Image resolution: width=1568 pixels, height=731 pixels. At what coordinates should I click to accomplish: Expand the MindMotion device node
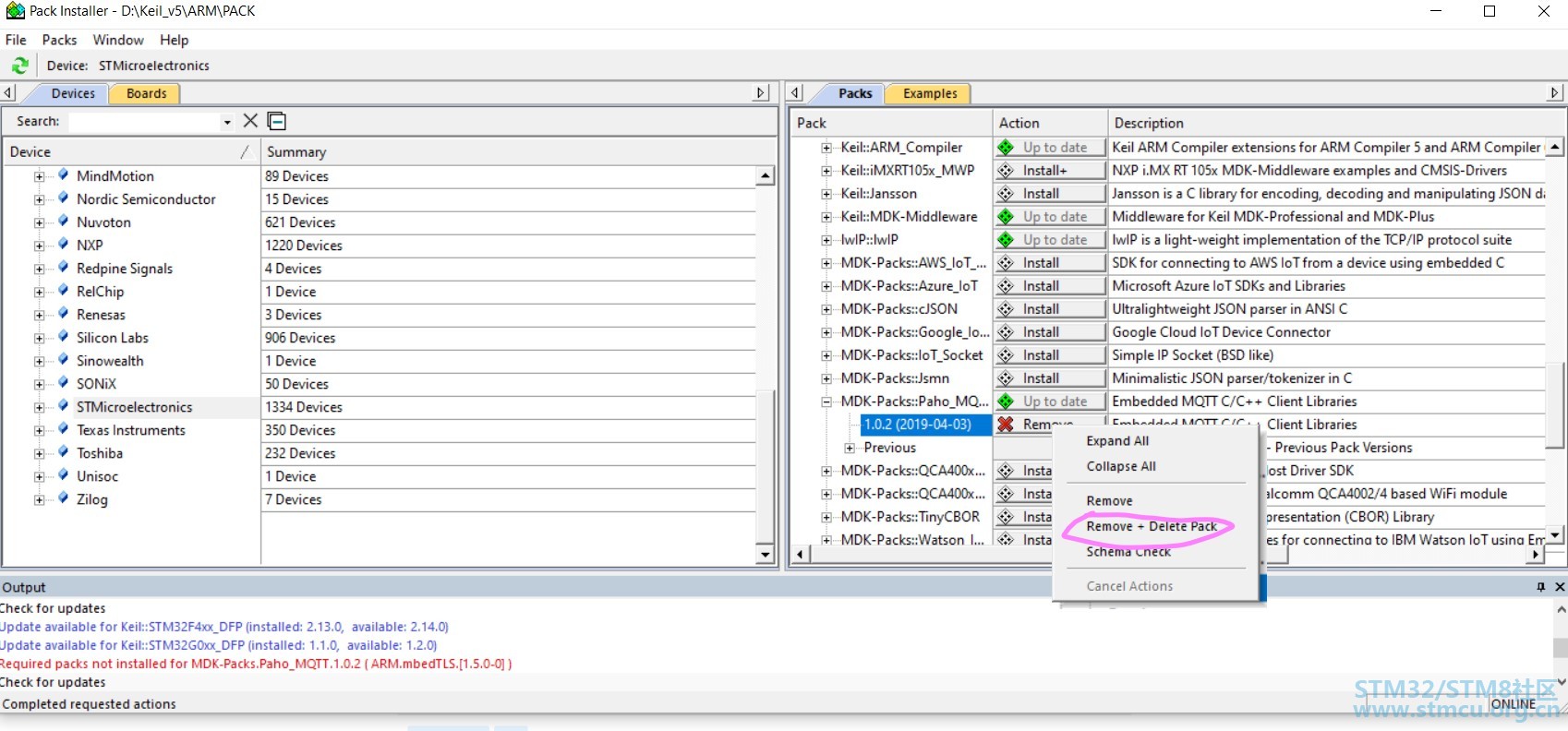click(40, 176)
